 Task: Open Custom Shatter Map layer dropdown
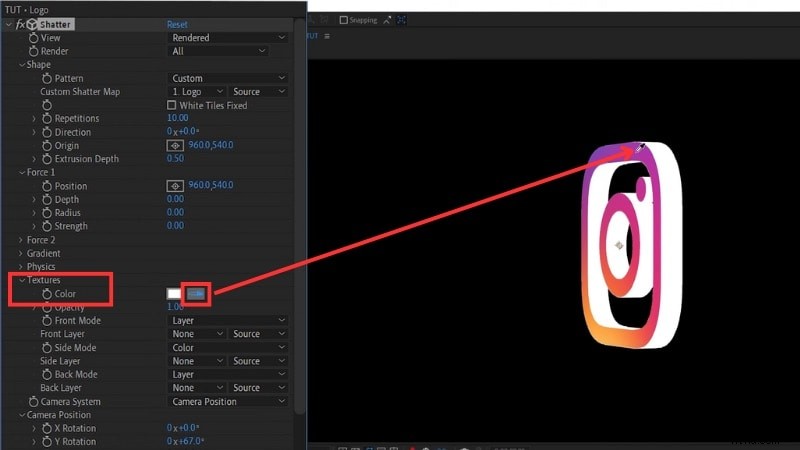[197, 91]
